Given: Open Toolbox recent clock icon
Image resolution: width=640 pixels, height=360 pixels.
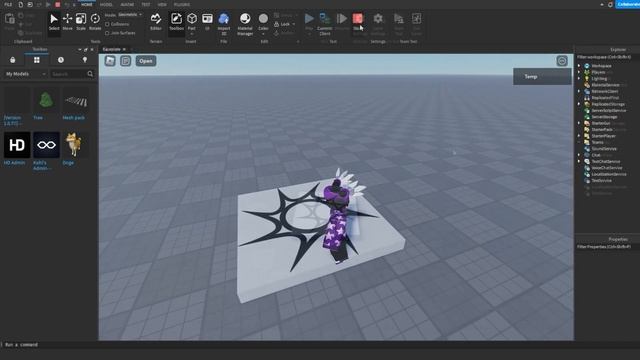Looking at the screenshot, I should click(x=61, y=60).
